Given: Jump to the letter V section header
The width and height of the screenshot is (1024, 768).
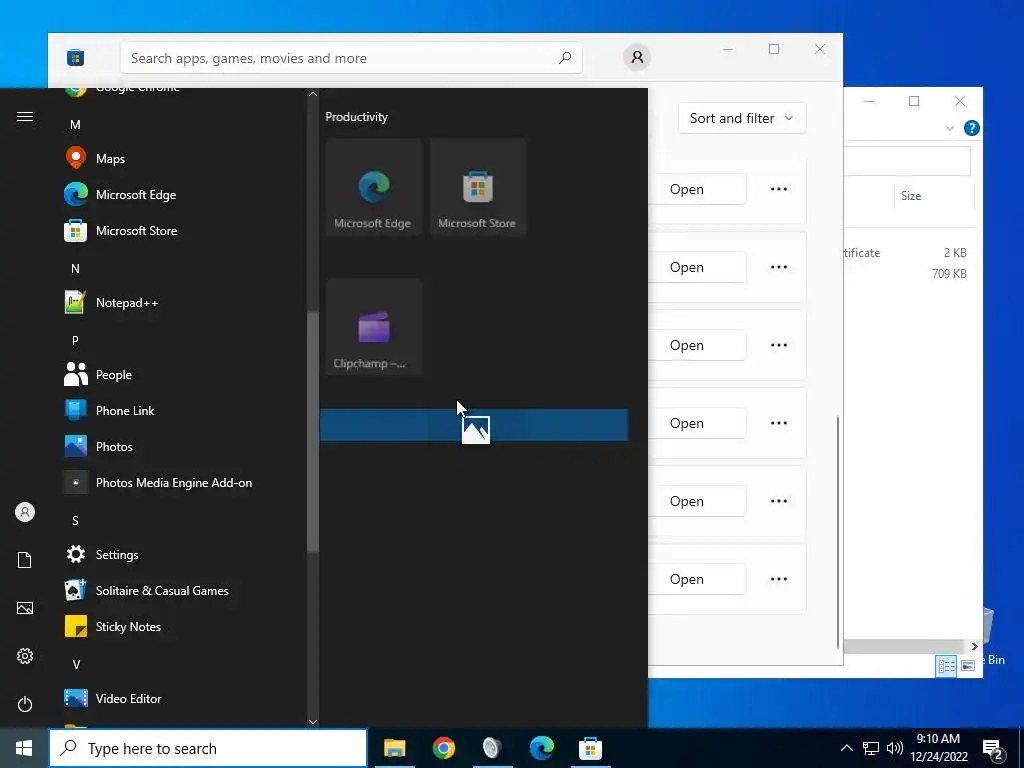Looking at the screenshot, I should [76, 664].
